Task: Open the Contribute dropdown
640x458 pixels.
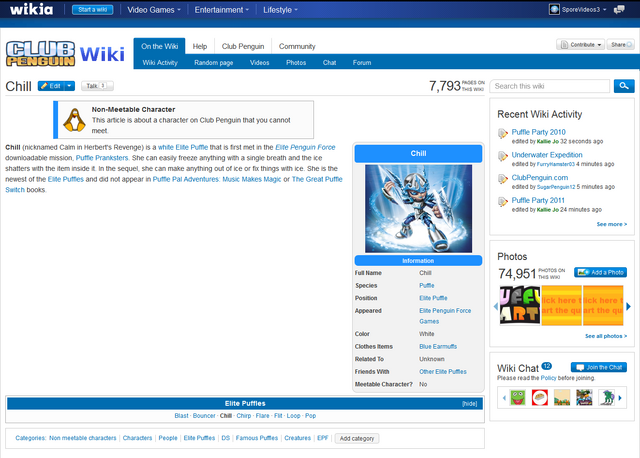Action: tap(582, 44)
